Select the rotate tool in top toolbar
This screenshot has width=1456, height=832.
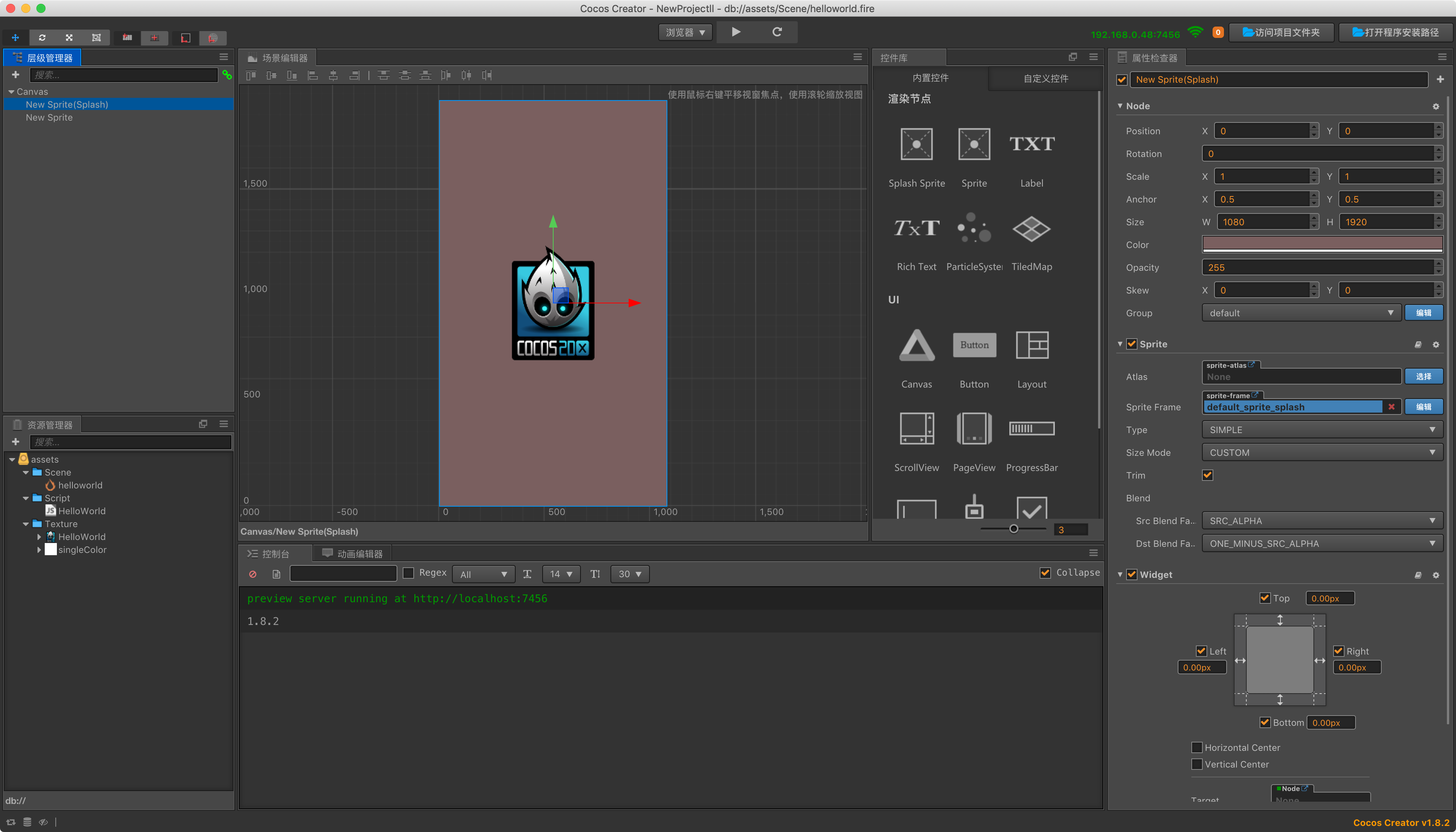(x=42, y=38)
